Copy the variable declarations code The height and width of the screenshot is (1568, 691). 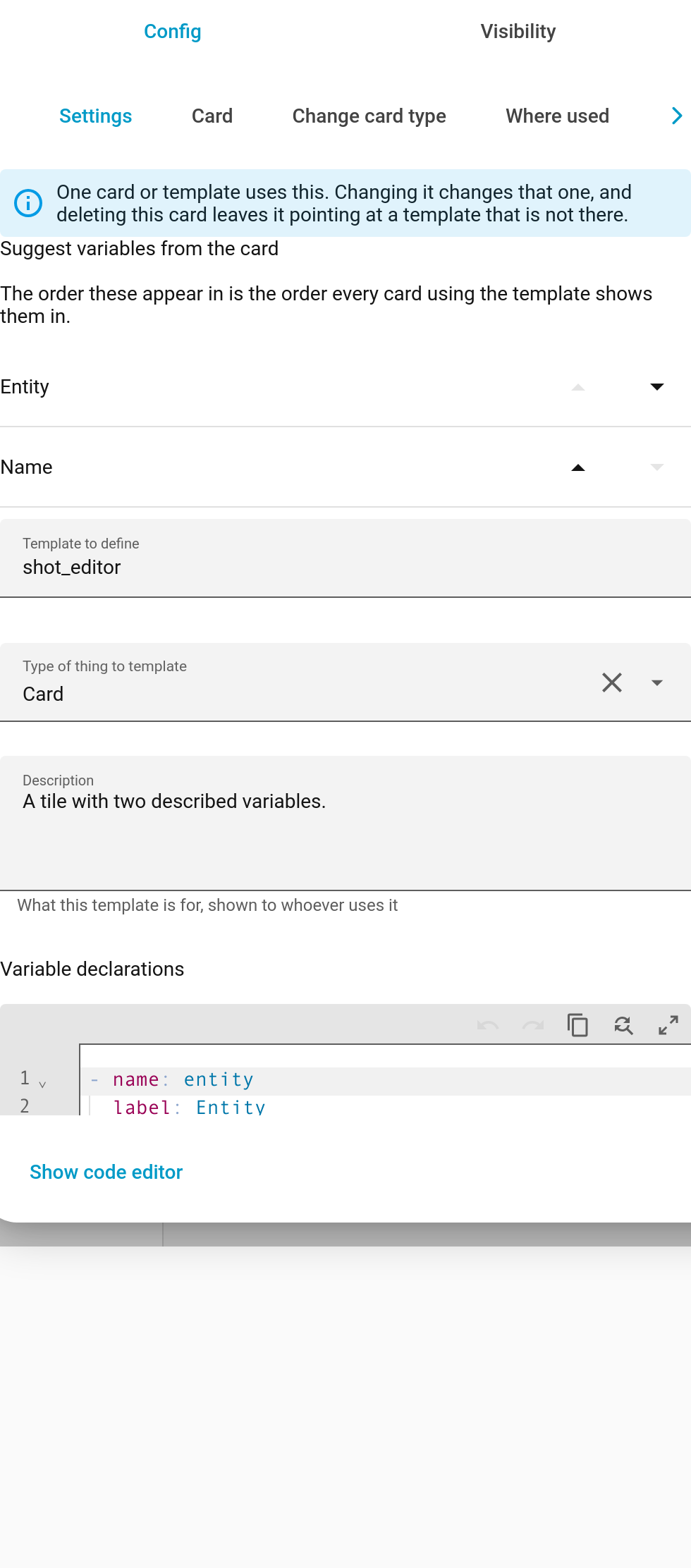pyautogui.click(x=578, y=1025)
